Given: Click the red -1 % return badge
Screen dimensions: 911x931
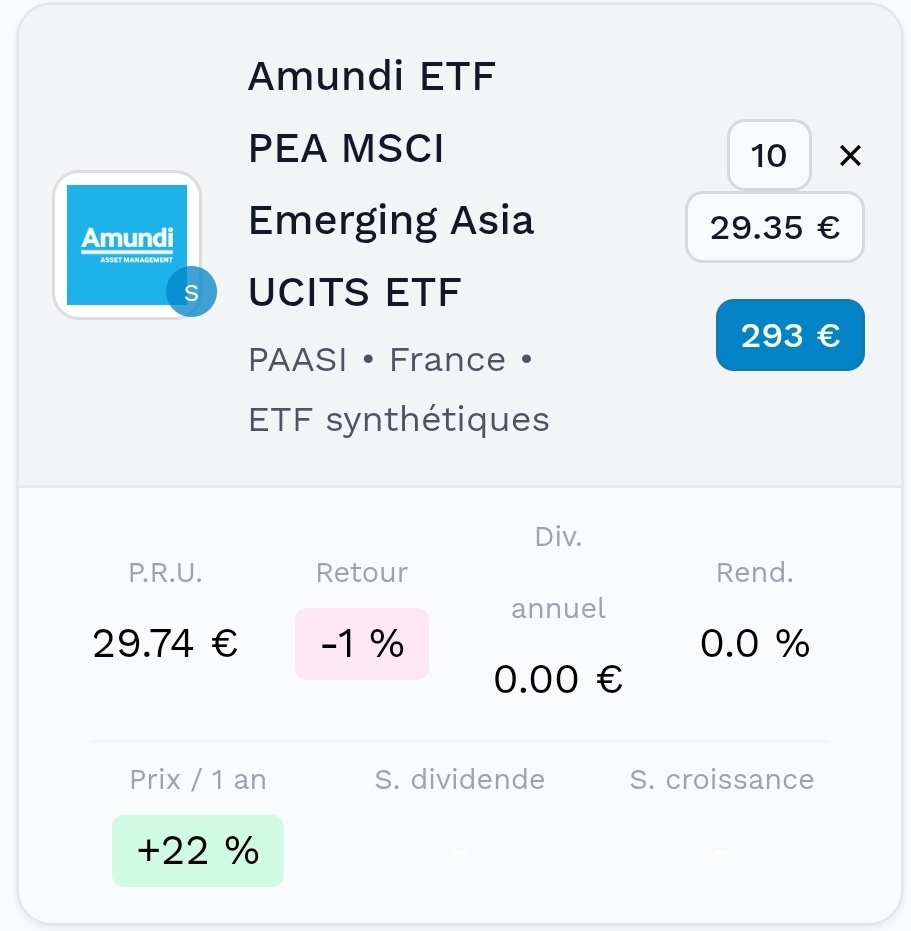Looking at the screenshot, I should coord(362,644).
